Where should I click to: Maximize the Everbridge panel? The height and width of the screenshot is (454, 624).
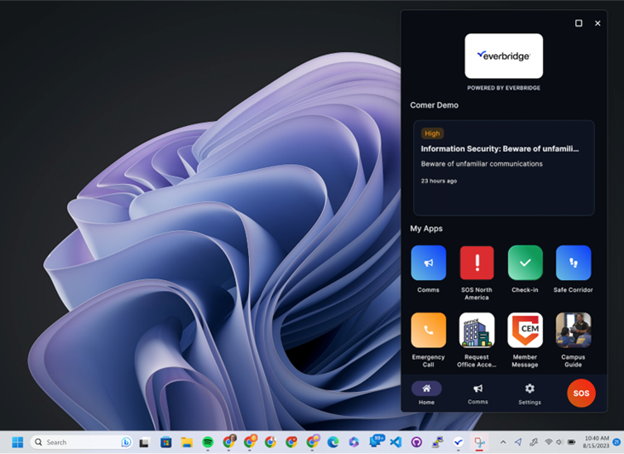(579, 23)
